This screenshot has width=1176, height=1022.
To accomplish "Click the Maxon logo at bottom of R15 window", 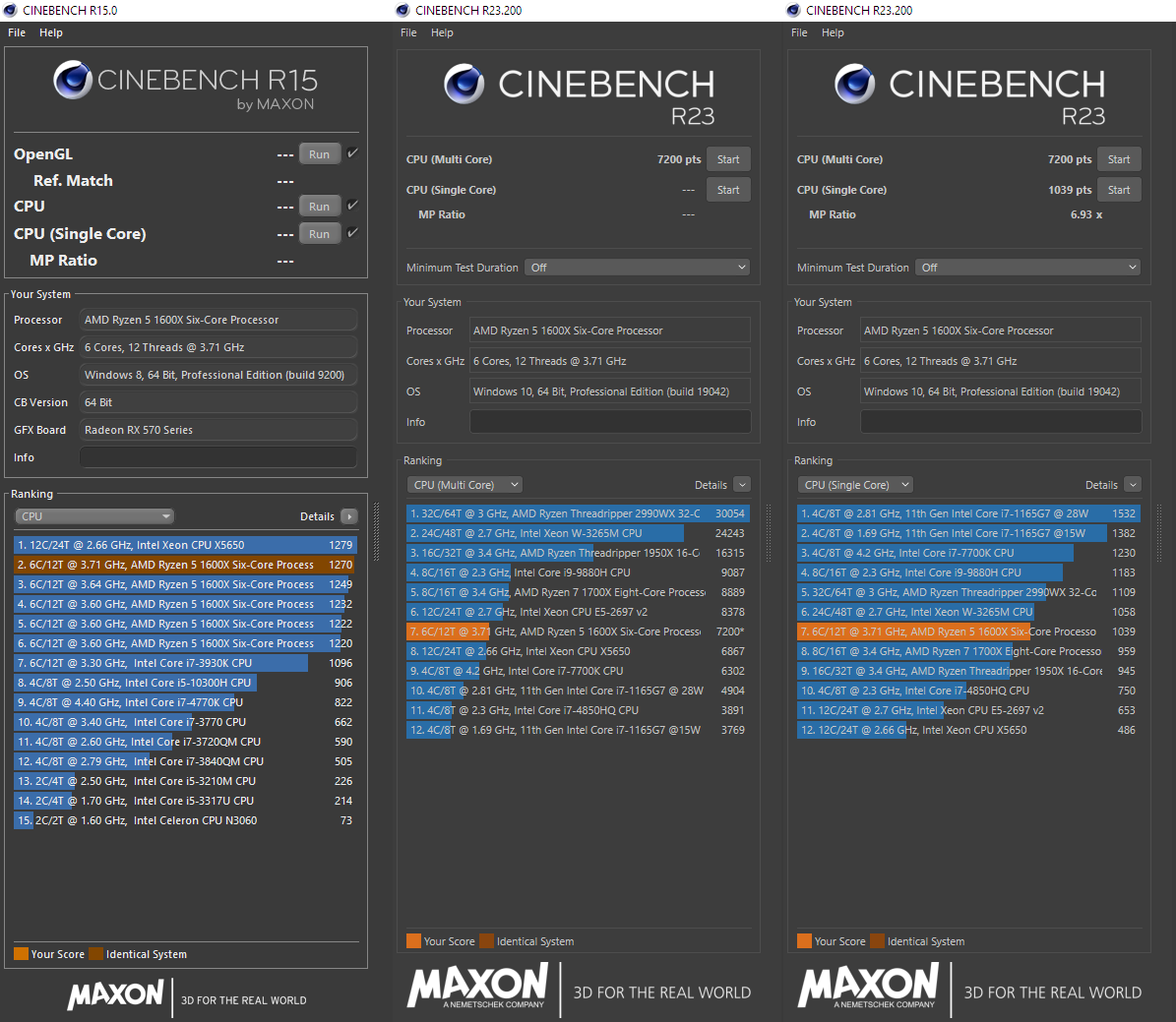I will click(115, 995).
